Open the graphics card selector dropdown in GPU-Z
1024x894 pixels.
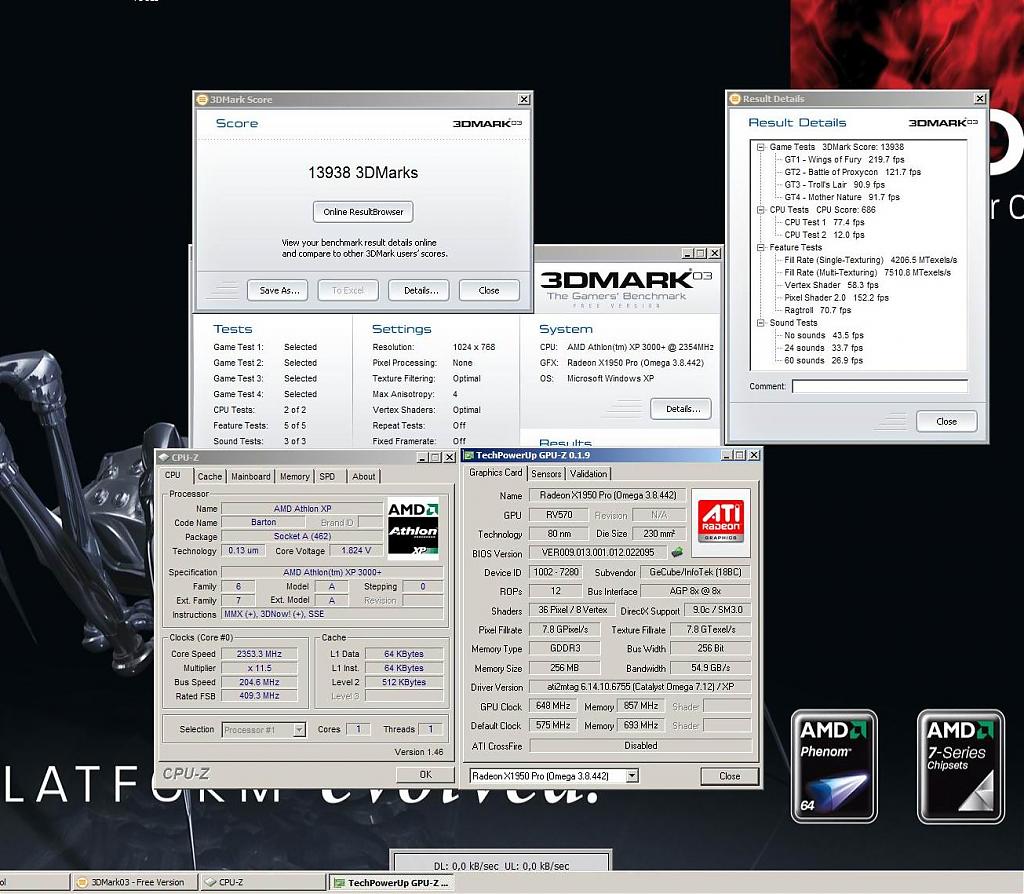[632, 776]
